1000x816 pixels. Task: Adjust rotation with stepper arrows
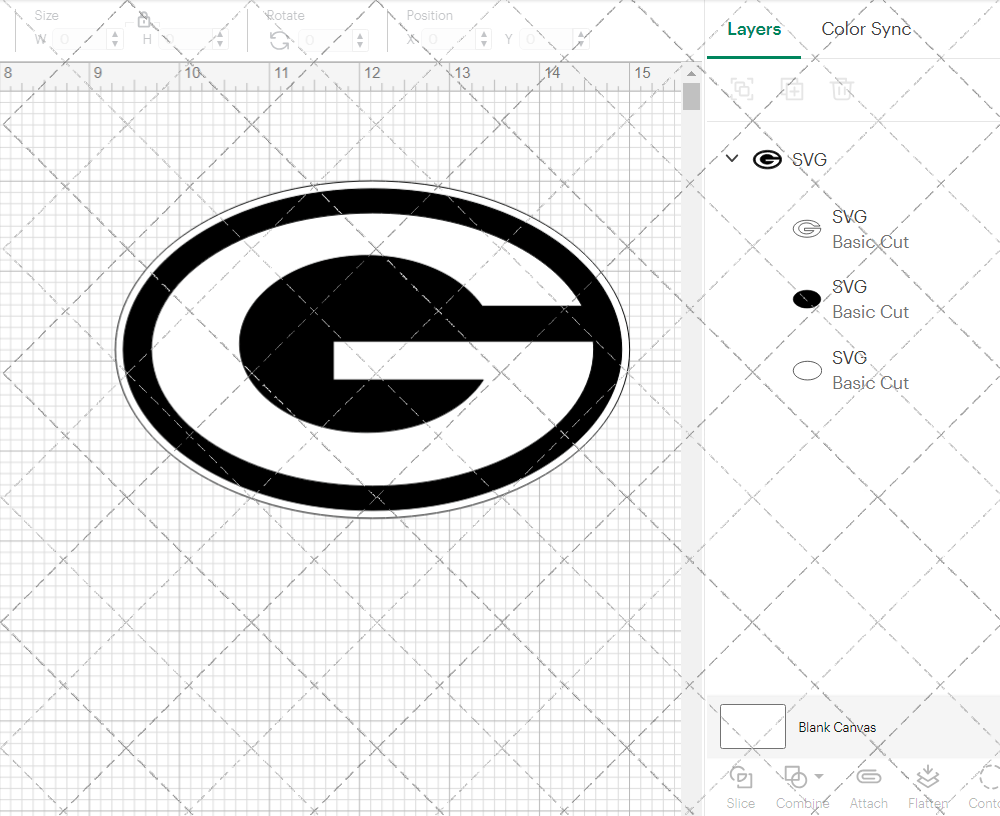(360, 40)
